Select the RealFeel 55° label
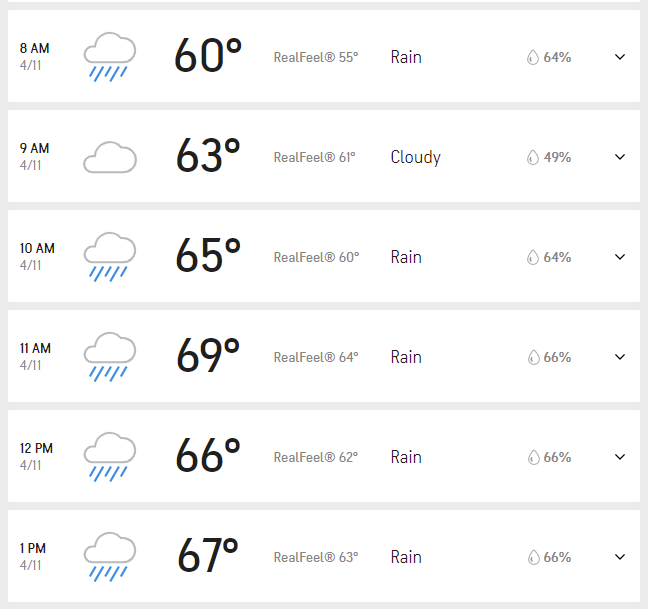The width and height of the screenshot is (648, 609). click(x=315, y=57)
